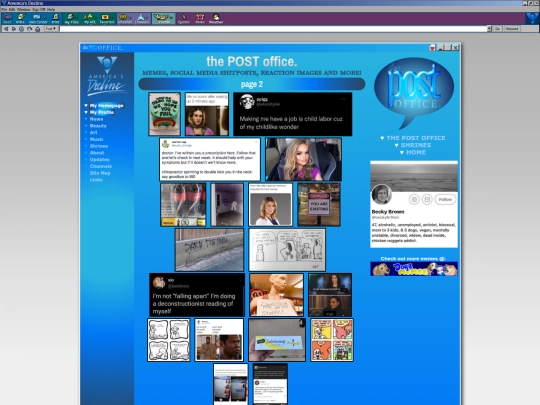Open the Weather toolbar icon

coord(216,19)
